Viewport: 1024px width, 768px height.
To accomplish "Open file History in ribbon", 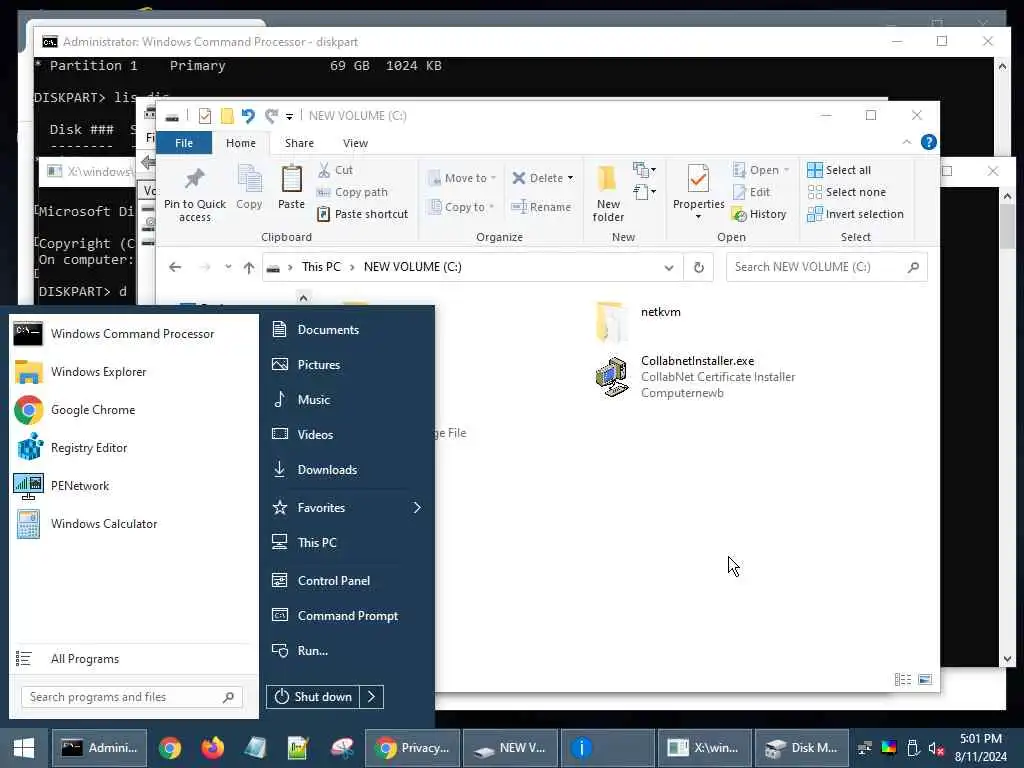I will click(759, 214).
